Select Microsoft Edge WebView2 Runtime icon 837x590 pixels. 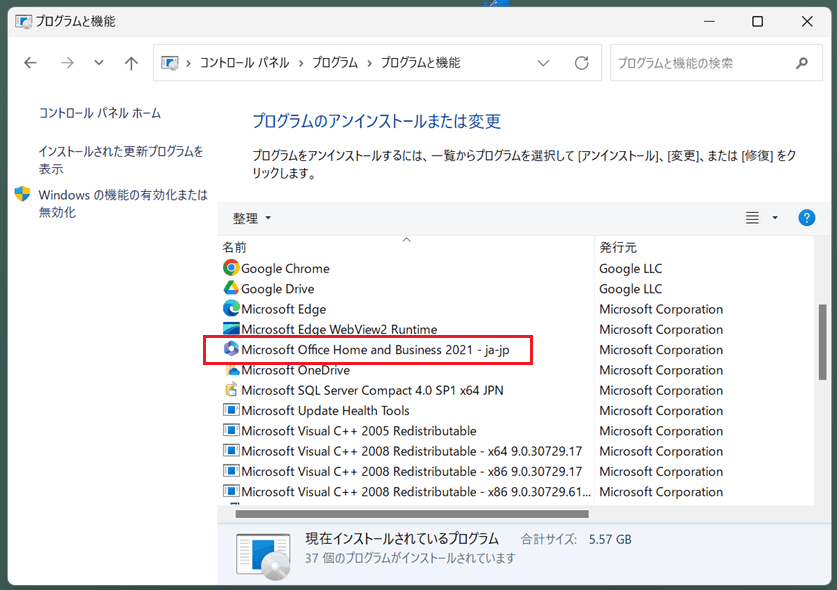coord(231,328)
